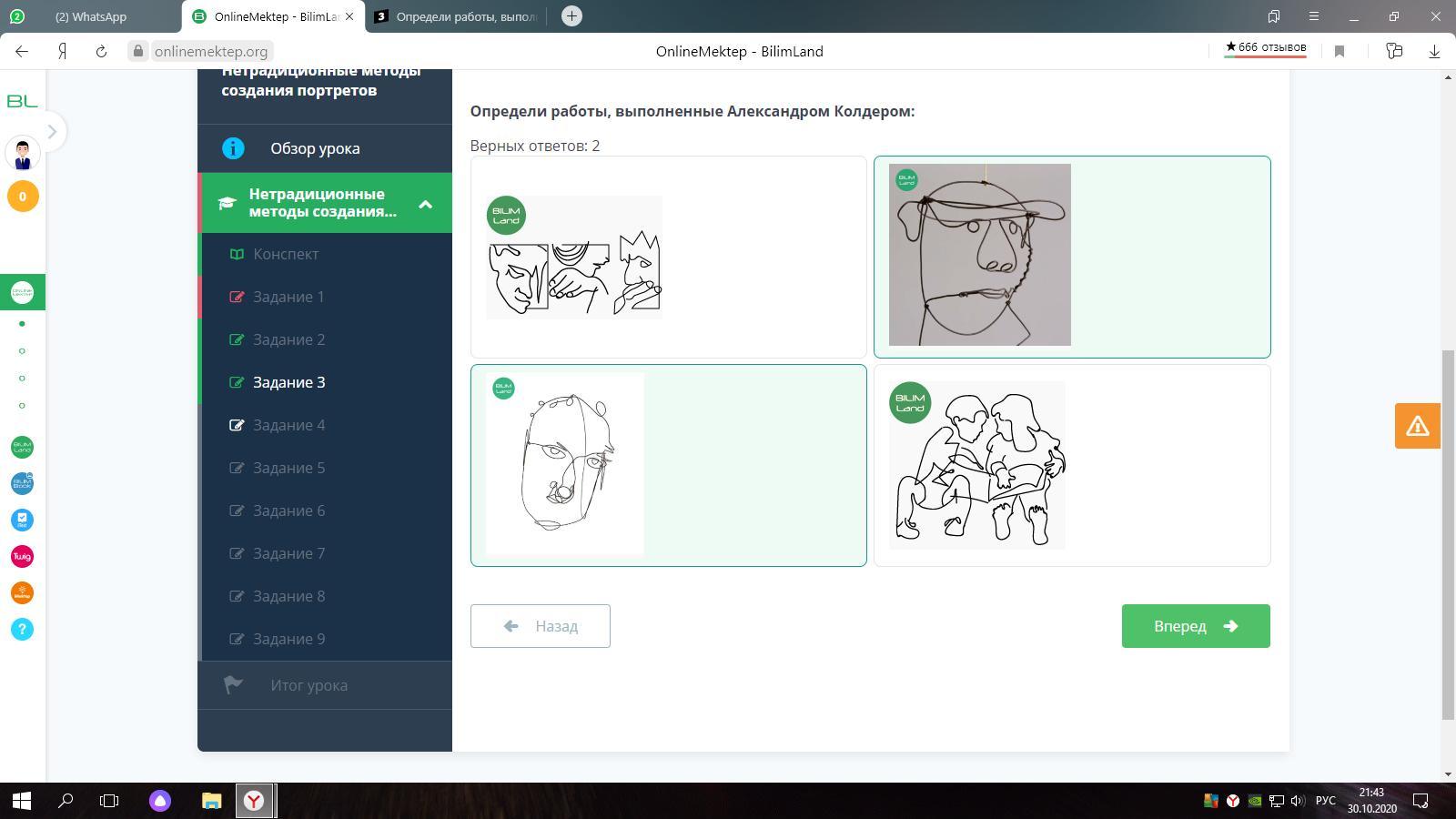The image size is (1456, 819).
Task: Open Yandex Browser taskbar icon
Action: pyautogui.click(x=255, y=801)
